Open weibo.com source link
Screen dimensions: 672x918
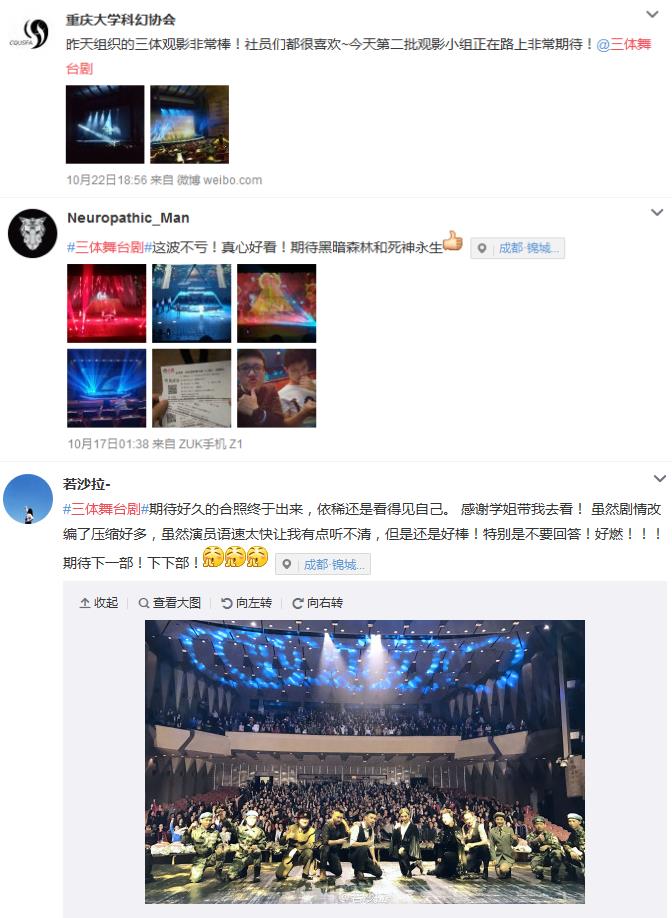[x=232, y=180]
